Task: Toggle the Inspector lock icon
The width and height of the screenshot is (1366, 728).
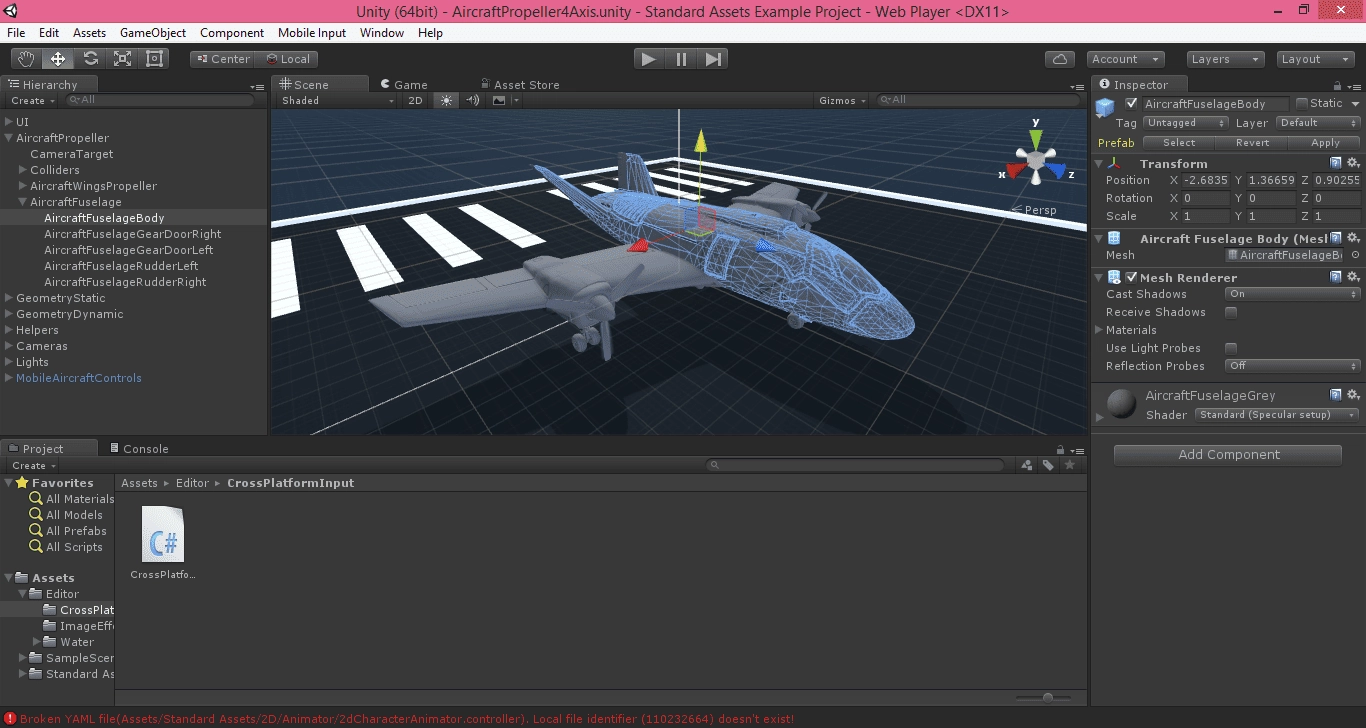Action: (1337, 85)
